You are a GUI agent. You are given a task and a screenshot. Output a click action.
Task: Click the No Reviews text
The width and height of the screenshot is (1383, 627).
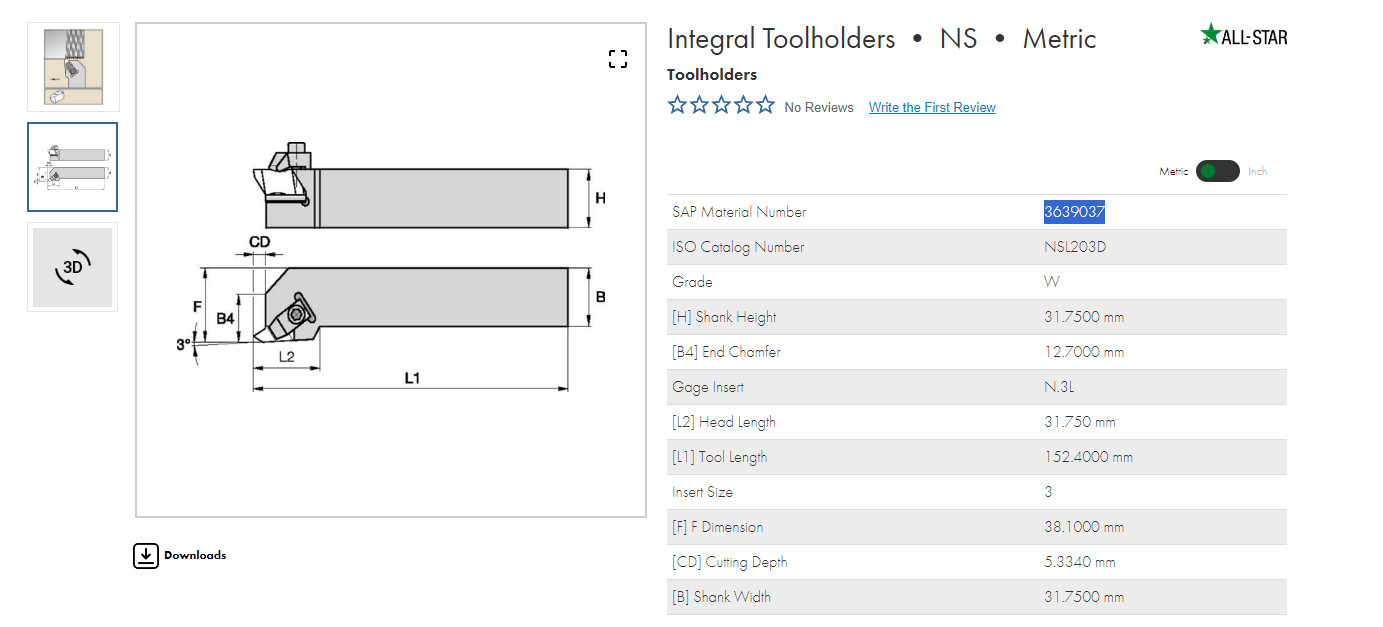(x=819, y=108)
